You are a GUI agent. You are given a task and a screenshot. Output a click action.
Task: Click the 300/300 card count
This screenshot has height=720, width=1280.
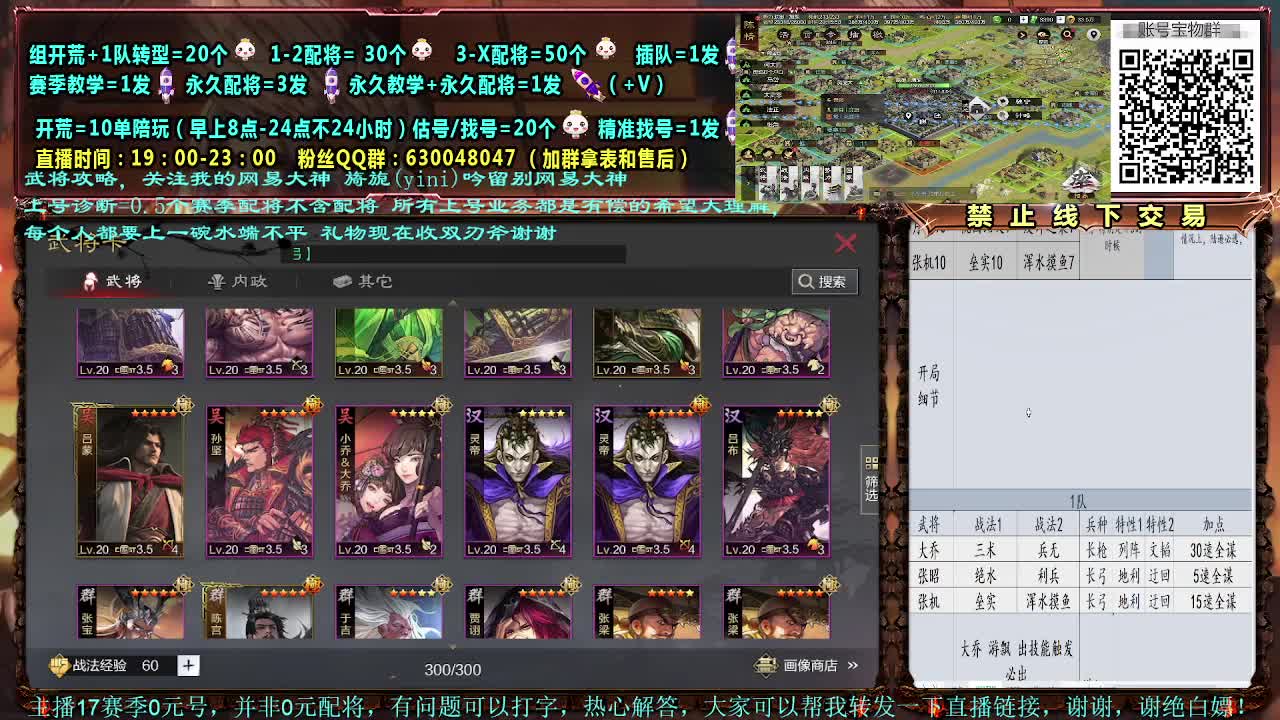pyautogui.click(x=452, y=669)
